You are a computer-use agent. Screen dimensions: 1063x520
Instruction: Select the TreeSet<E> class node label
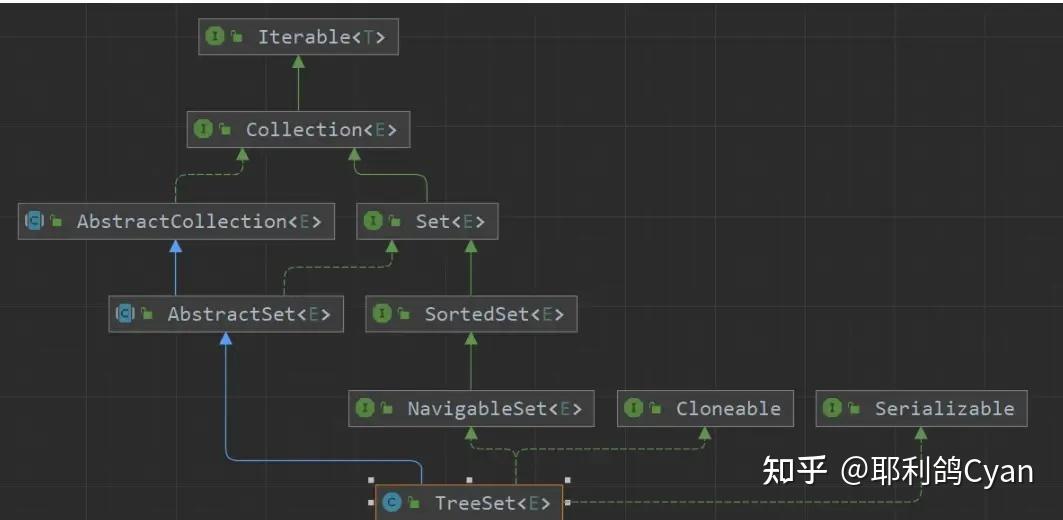pos(492,503)
